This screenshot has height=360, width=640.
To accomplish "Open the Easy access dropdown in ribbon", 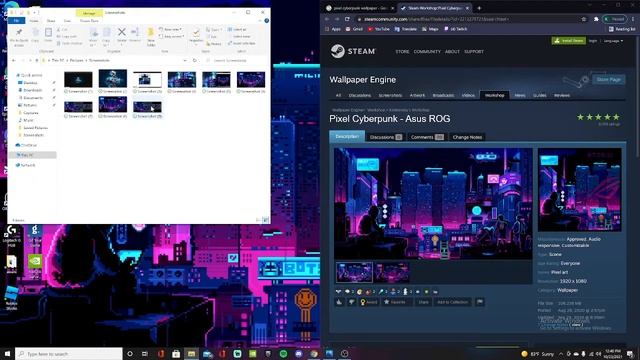I will [171, 36].
